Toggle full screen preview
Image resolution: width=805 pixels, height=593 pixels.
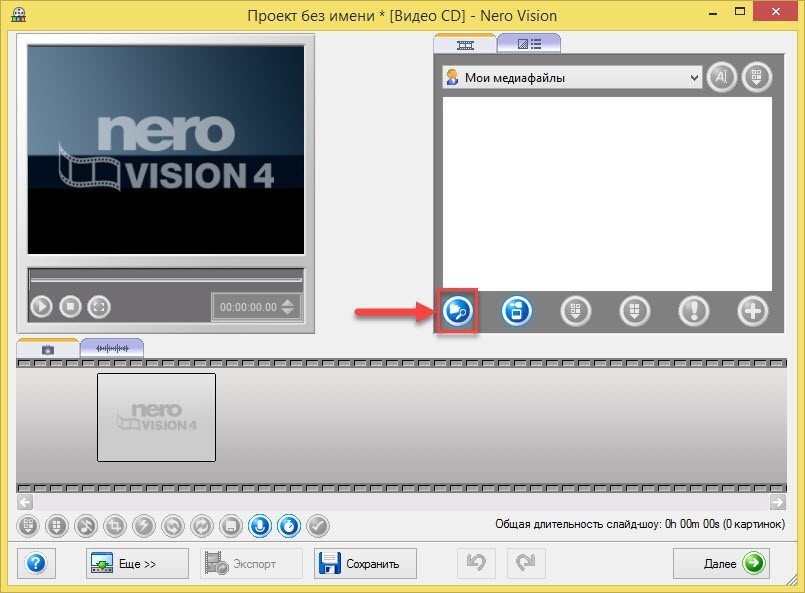tap(99, 307)
